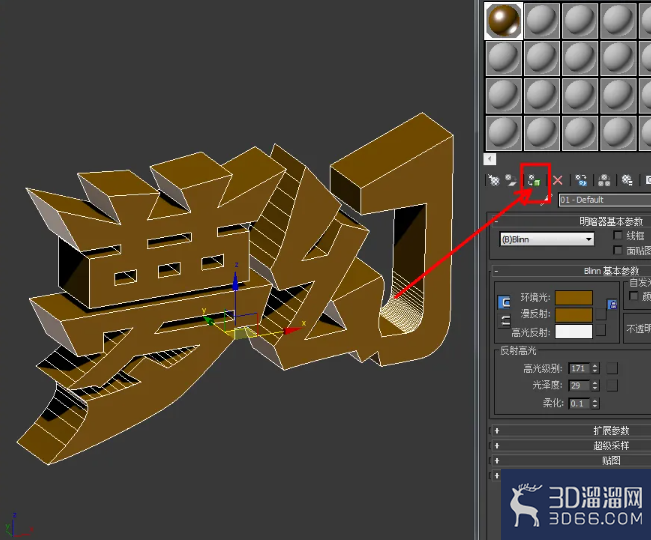Click the padlock icon beside color swatches
Screen dimensions: 651x540
tap(612, 304)
